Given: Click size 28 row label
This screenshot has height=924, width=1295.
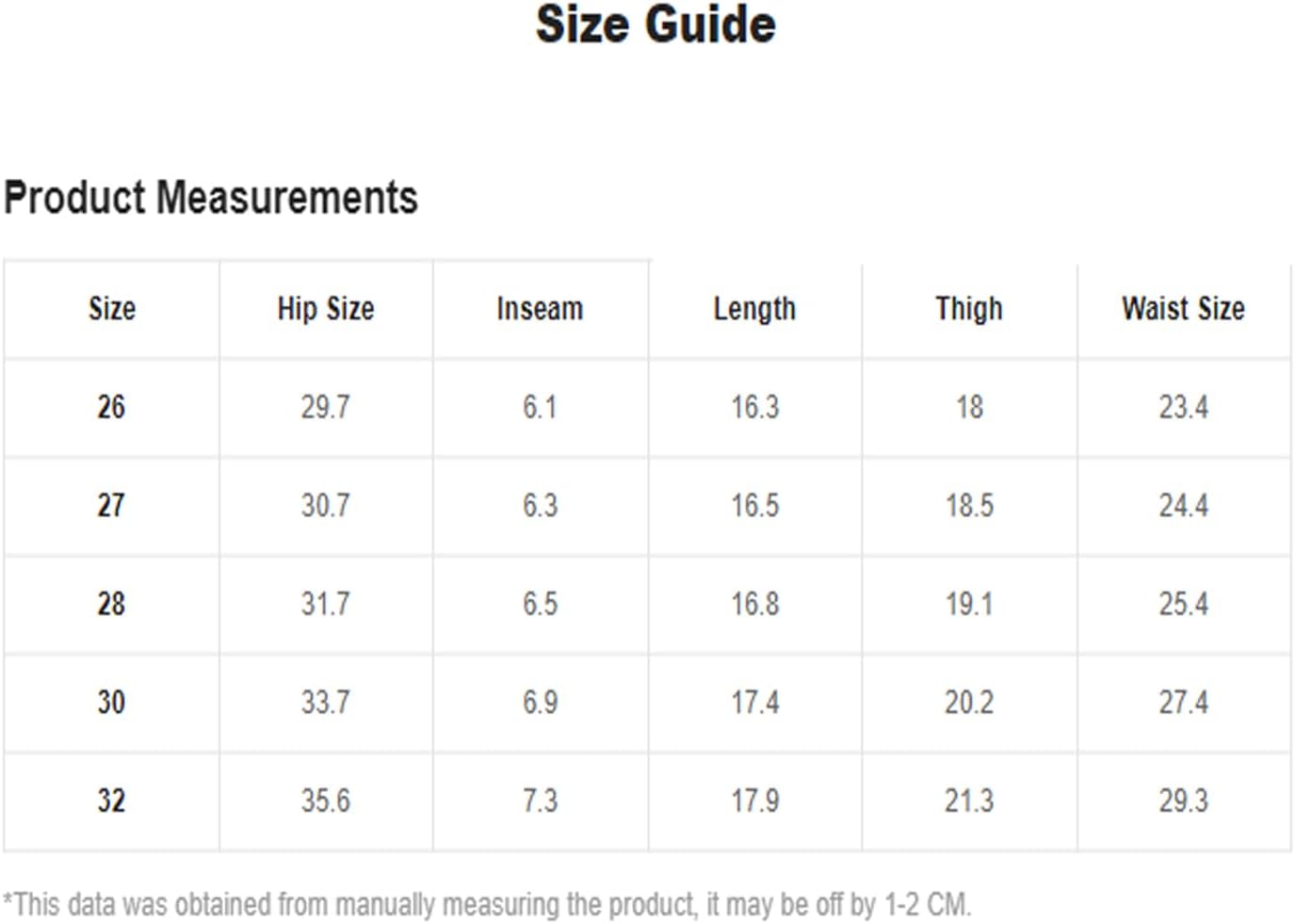Looking at the screenshot, I should point(111,604).
